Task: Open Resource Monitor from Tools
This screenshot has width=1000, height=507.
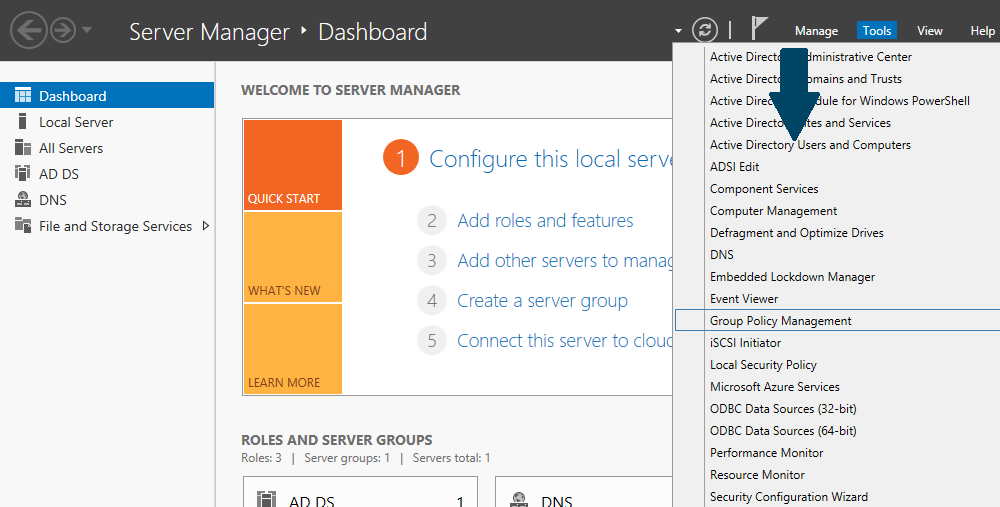Action: pos(757,474)
